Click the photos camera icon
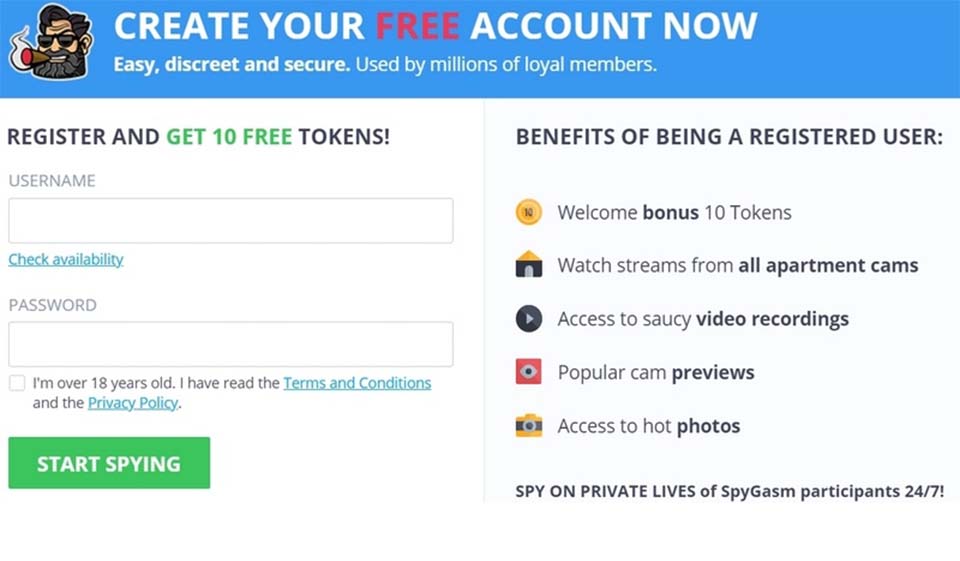This screenshot has height=561, width=960. (x=528, y=426)
